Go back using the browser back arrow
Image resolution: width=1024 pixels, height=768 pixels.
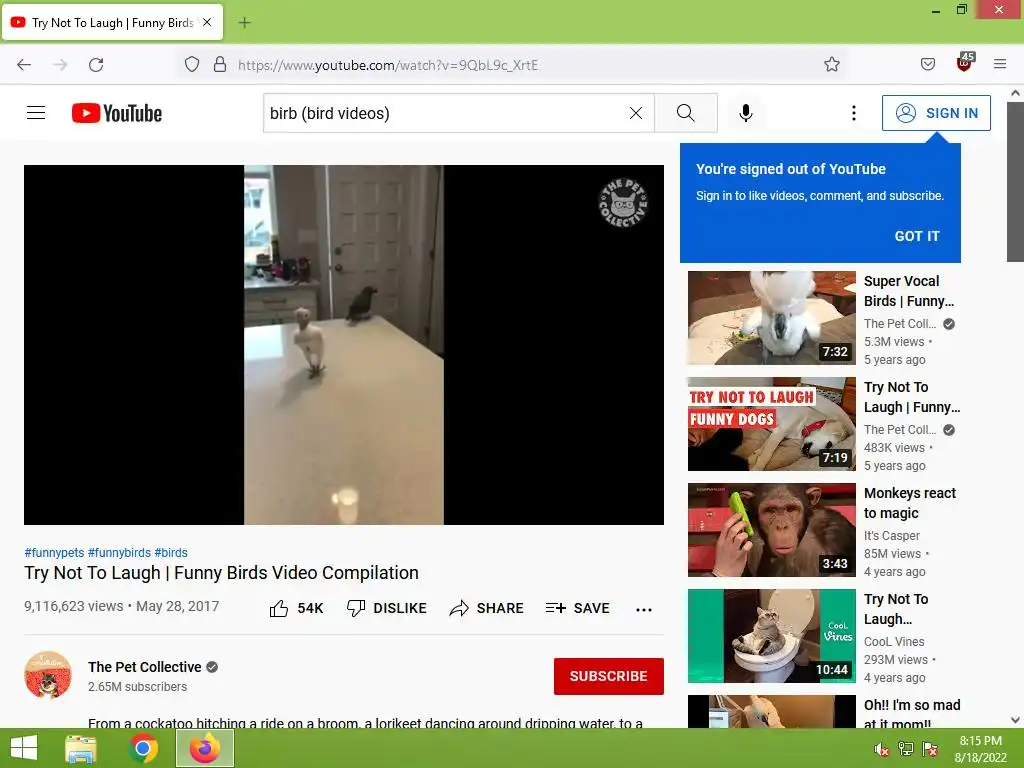click(x=24, y=65)
